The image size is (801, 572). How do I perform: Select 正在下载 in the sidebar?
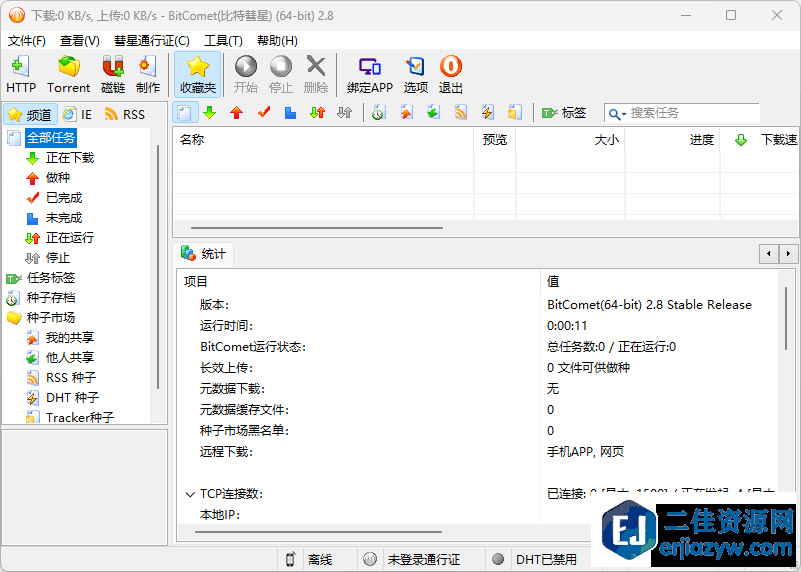[x=69, y=158]
